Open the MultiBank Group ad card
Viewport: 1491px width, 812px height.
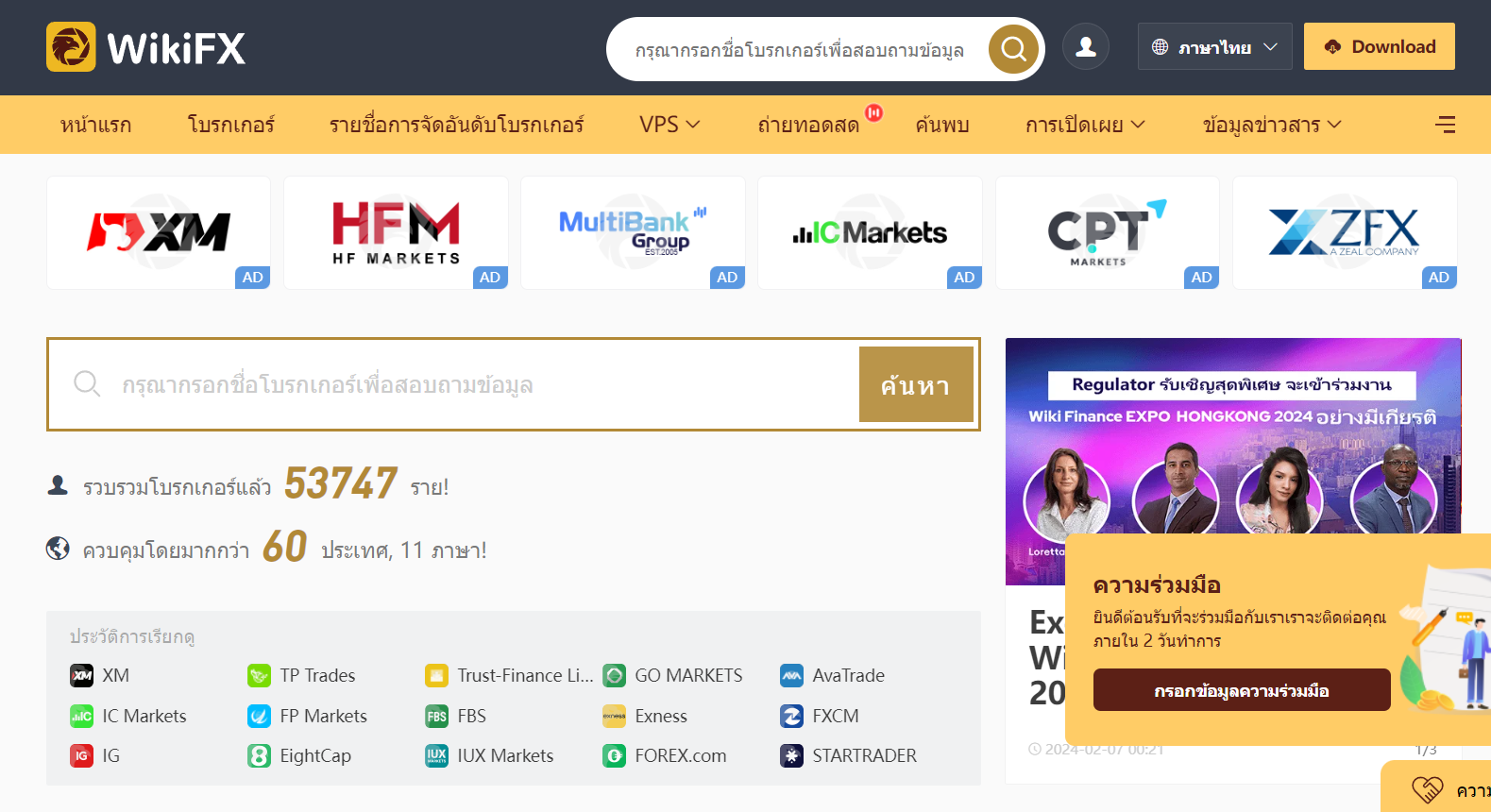(633, 232)
